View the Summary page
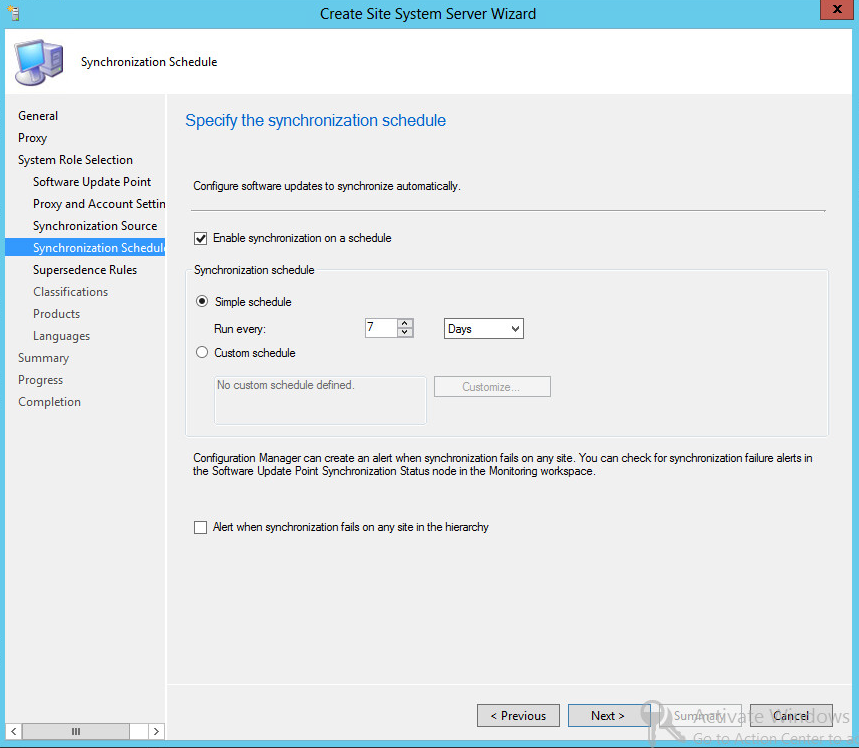 click(x=43, y=357)
